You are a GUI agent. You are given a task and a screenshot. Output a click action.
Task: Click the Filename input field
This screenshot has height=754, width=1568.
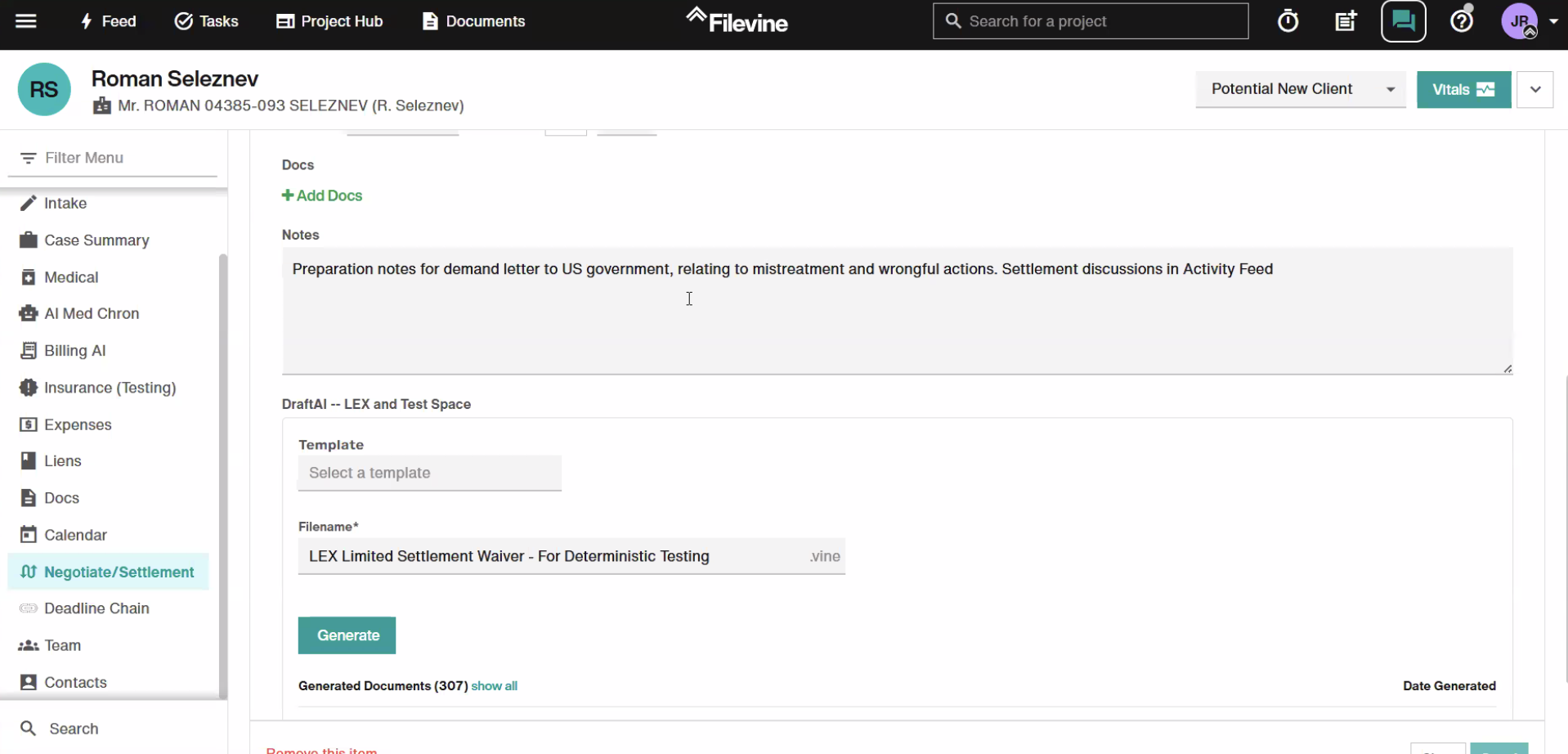pos(552,556)
